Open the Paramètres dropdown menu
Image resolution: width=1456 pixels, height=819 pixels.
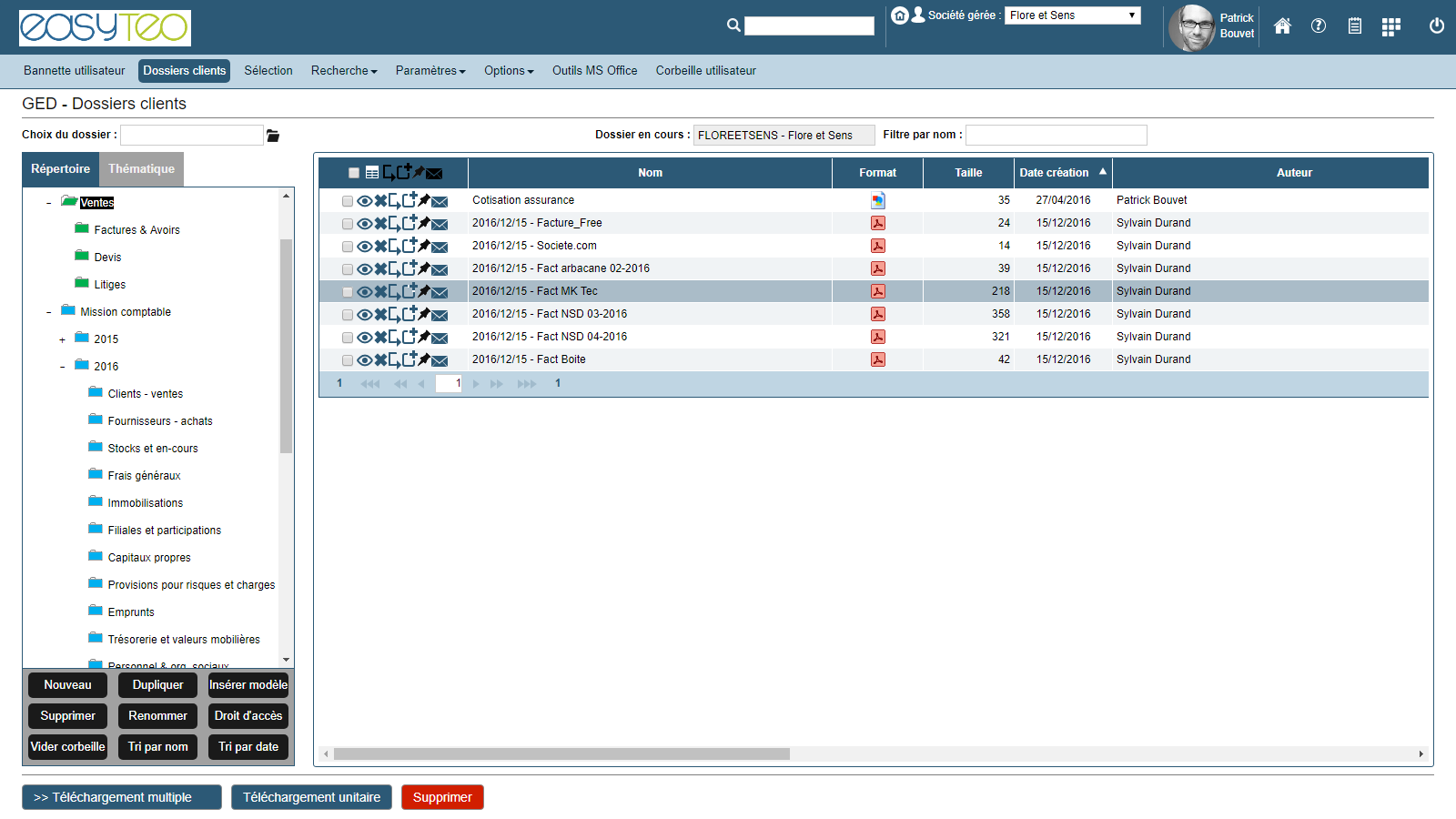point(430,71)
